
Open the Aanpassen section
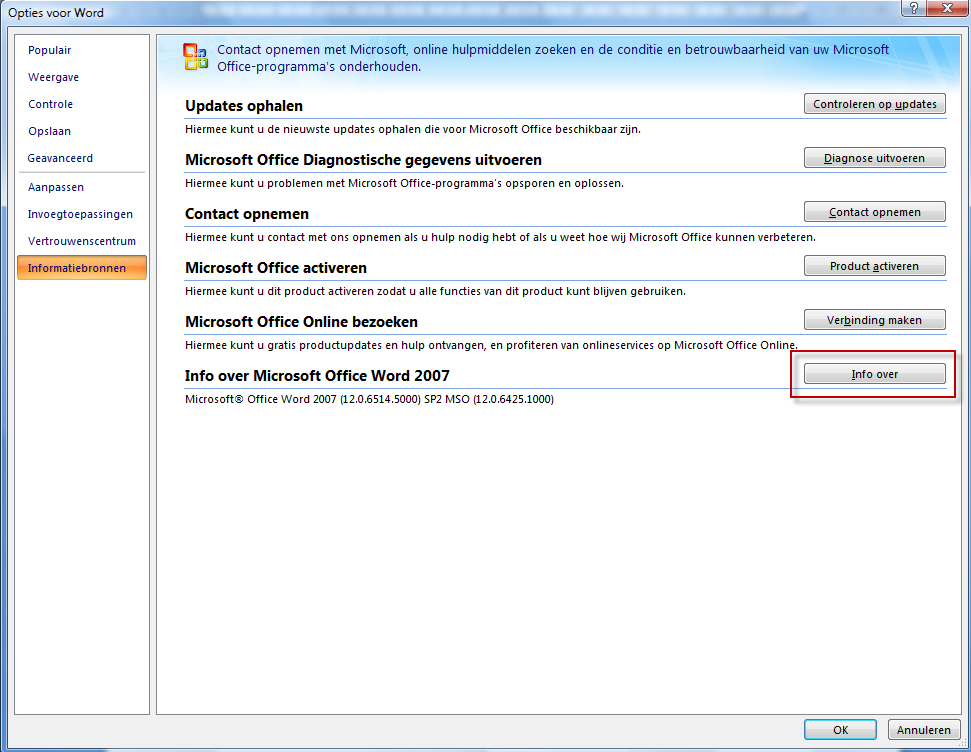click(55, 187)
